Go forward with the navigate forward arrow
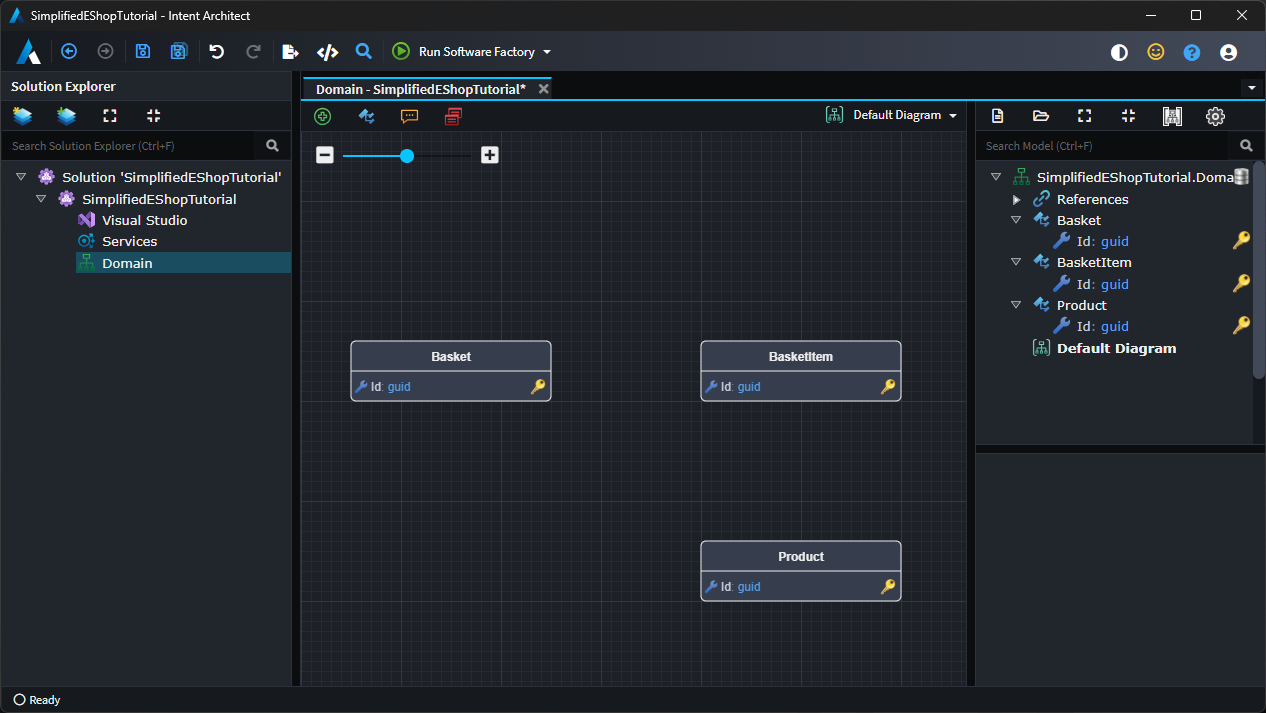The height and width of the screenshot is (713, 1266). tap(105, 51)
